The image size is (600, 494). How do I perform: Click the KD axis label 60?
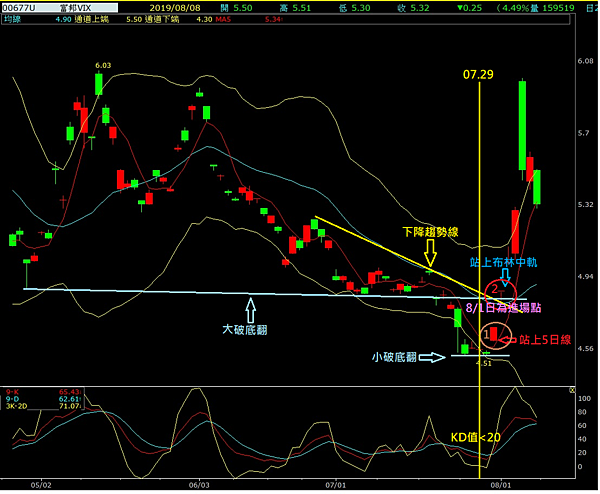click(x=582, y=426)
